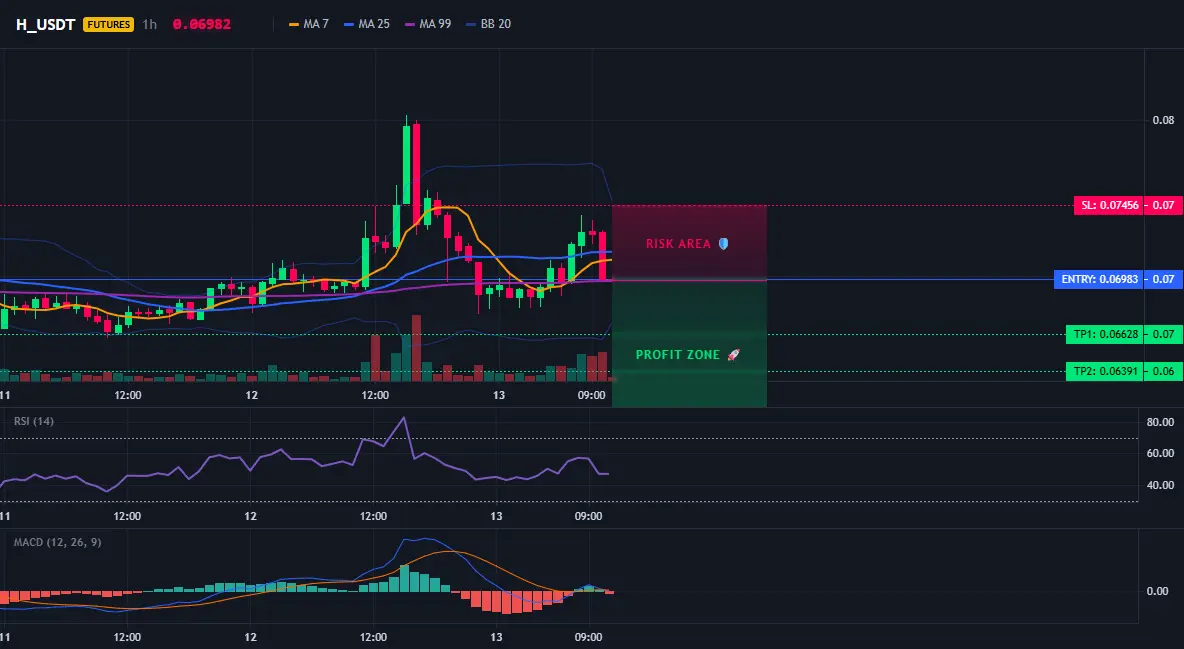Screen dimensions: 1184x649
Task: Click the RSI (14) indicator label
Action: coord(34,422)
